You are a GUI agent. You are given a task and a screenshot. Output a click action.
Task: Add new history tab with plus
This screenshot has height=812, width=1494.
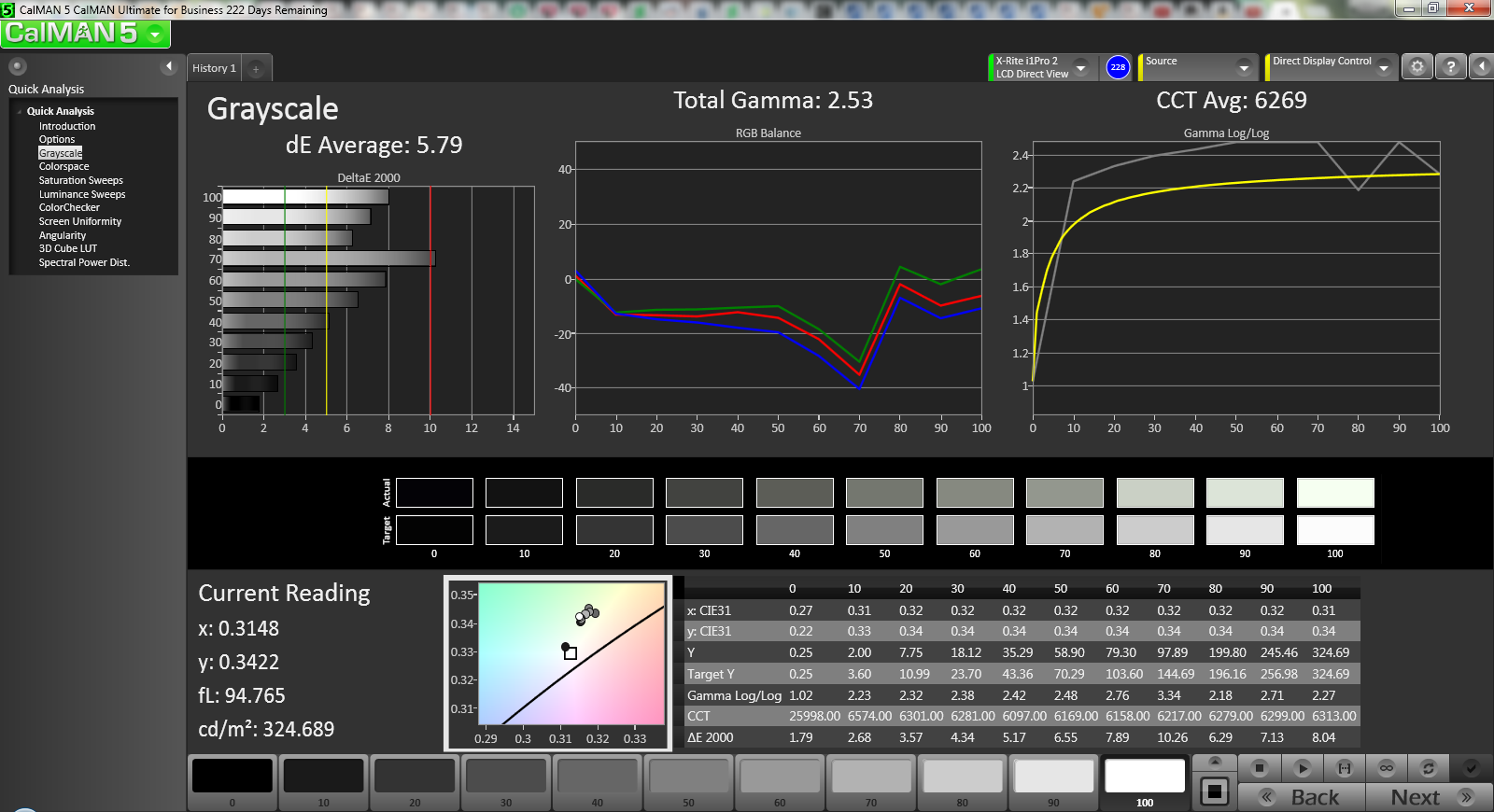tap(256, 69)
